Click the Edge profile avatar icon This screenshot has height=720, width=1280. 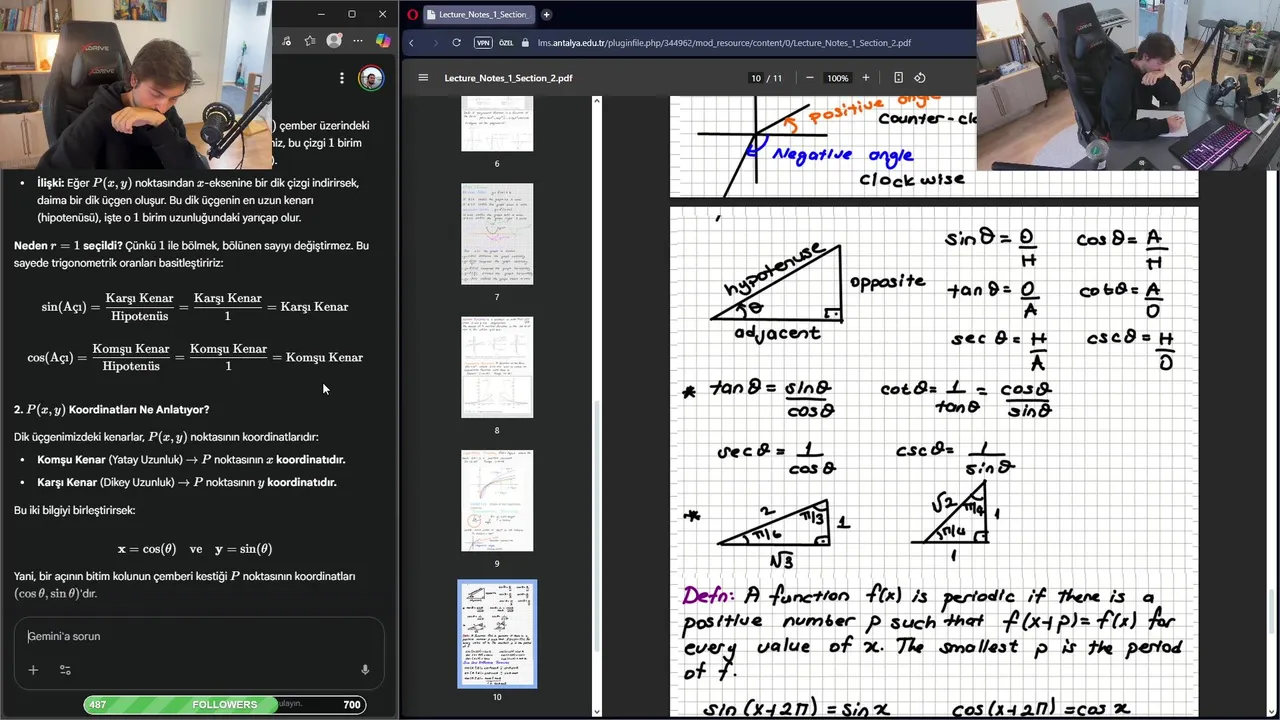pos(334,41)
